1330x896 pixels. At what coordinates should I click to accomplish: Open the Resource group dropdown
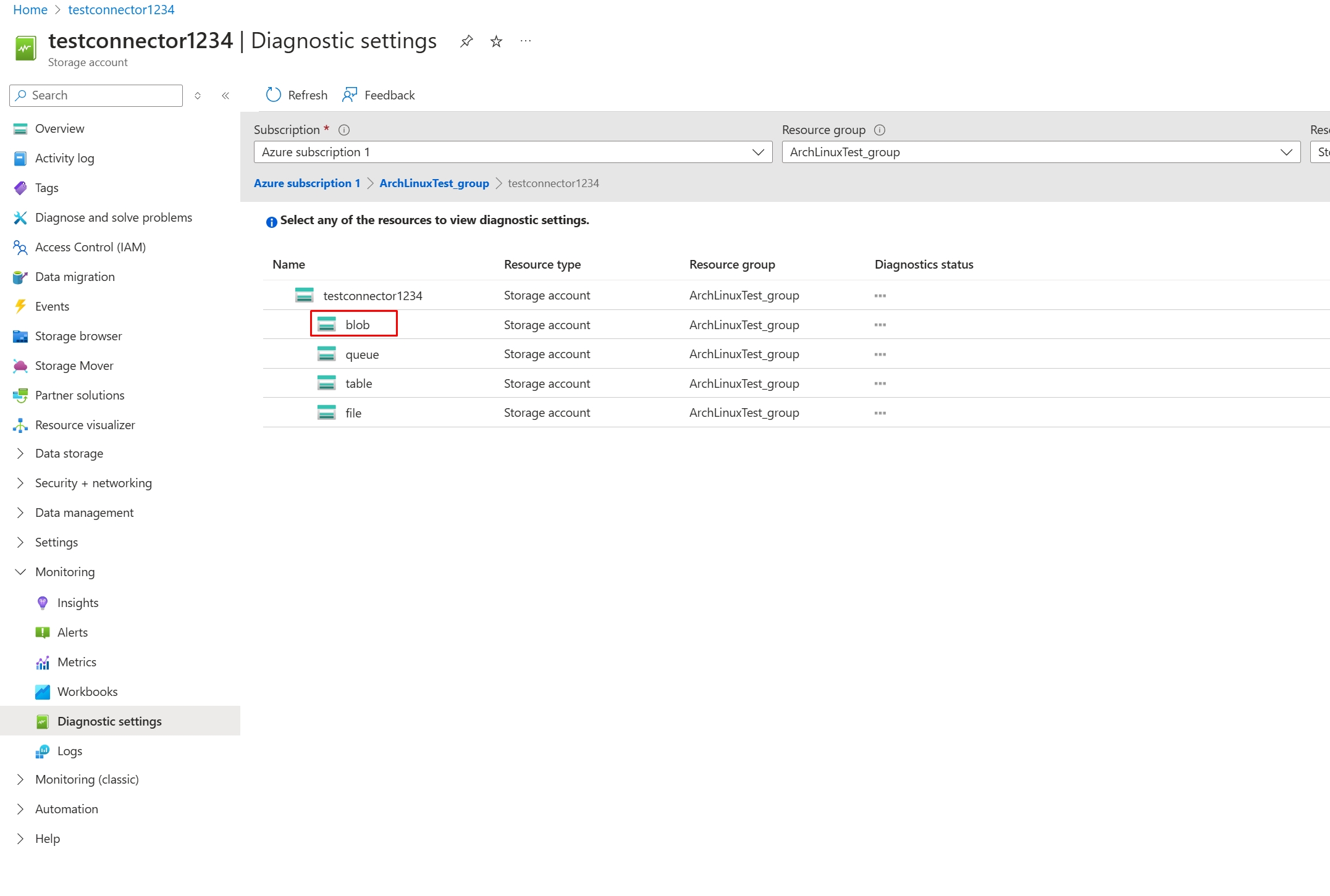click(1041, 152)
